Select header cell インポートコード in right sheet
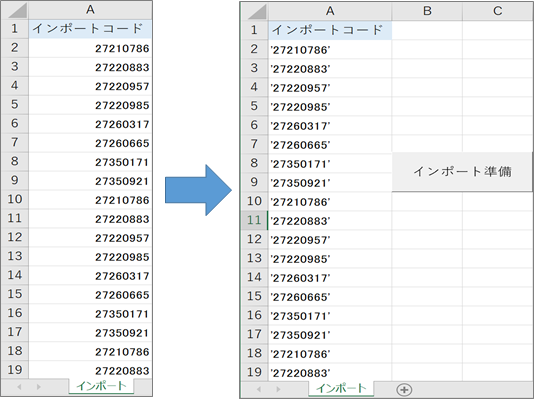 [x=330, y=30]
